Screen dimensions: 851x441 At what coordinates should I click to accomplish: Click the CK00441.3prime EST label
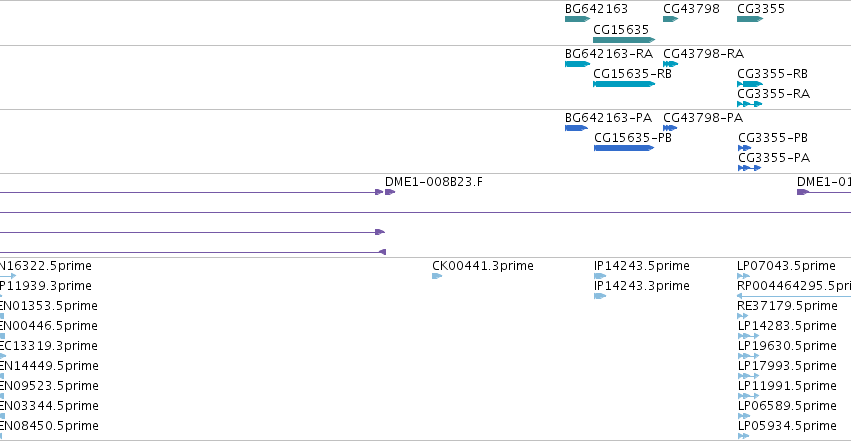[x=483, y=266]
